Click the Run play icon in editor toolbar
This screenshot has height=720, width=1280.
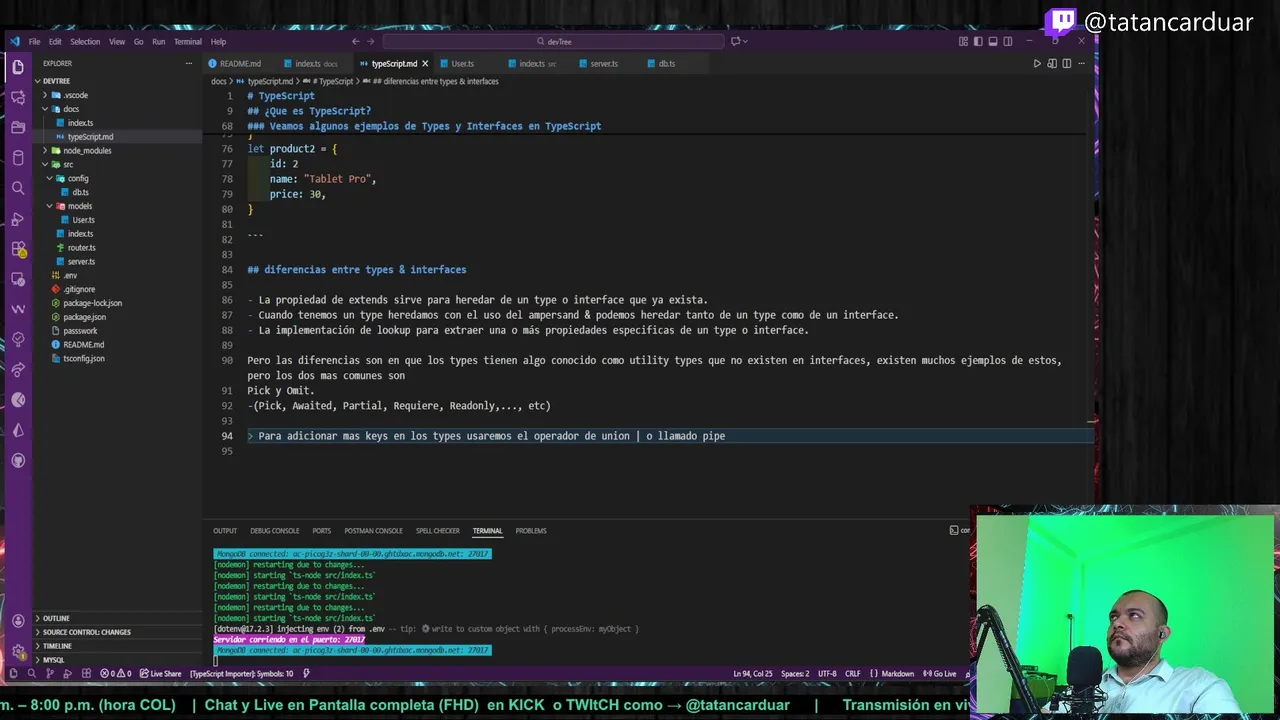[x=1037, y=63]
